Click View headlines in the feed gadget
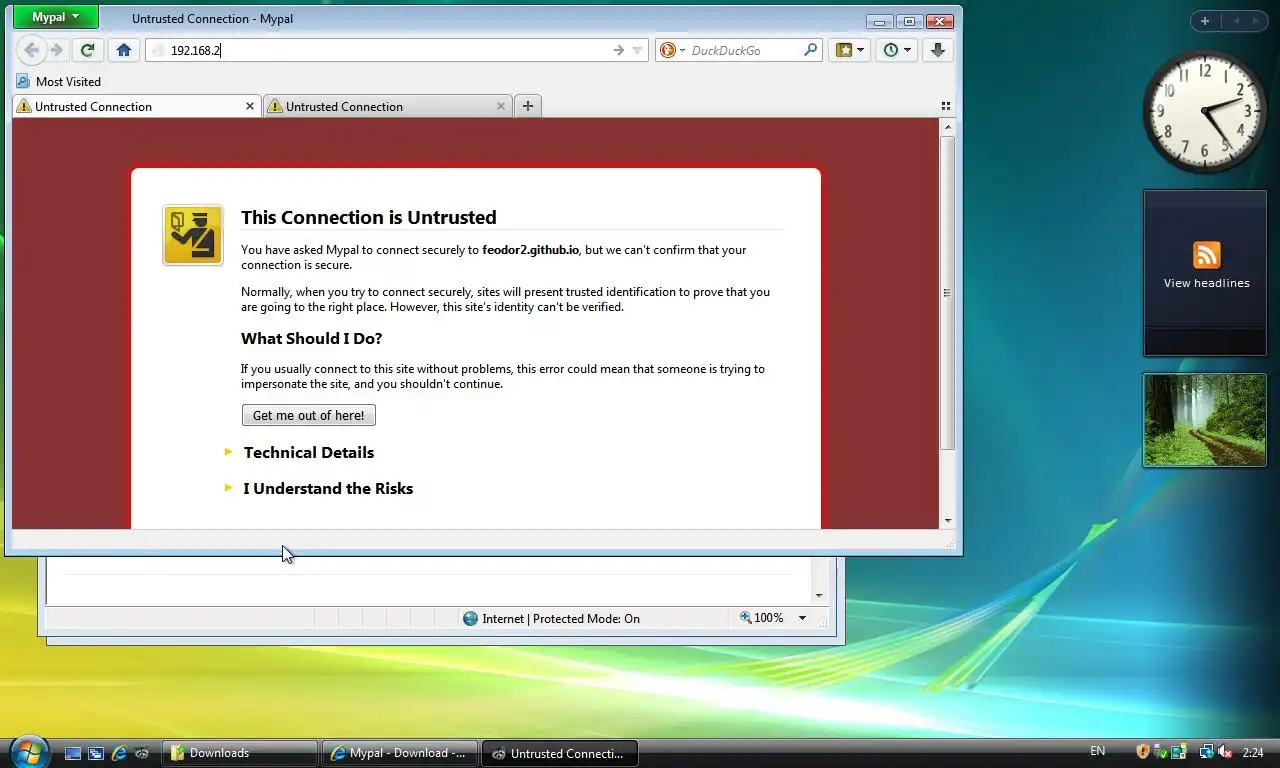Viewport: 1280px width, 768px height. [x=1206, y=283]
